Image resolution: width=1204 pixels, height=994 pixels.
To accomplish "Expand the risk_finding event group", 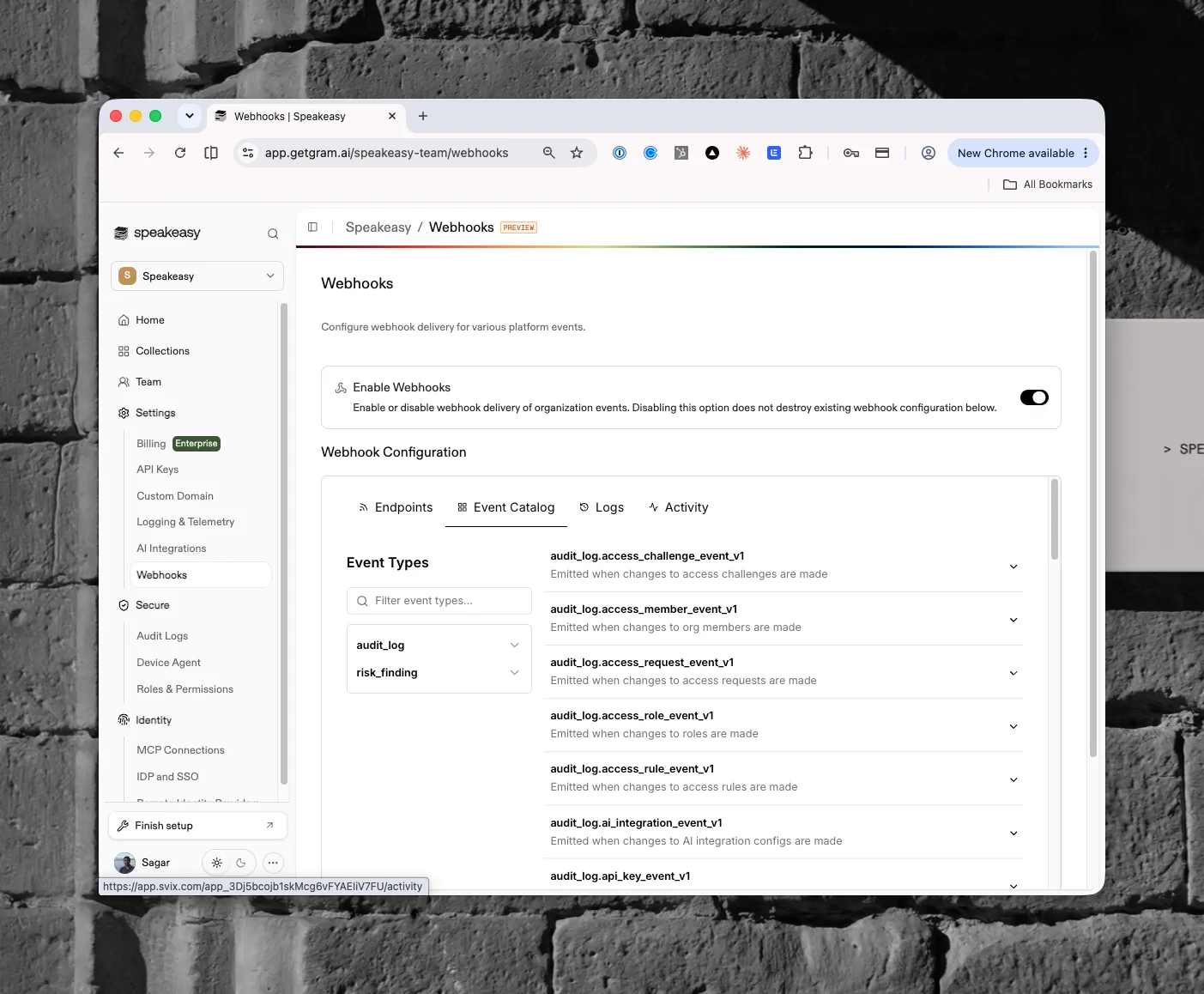I will 439,673.
